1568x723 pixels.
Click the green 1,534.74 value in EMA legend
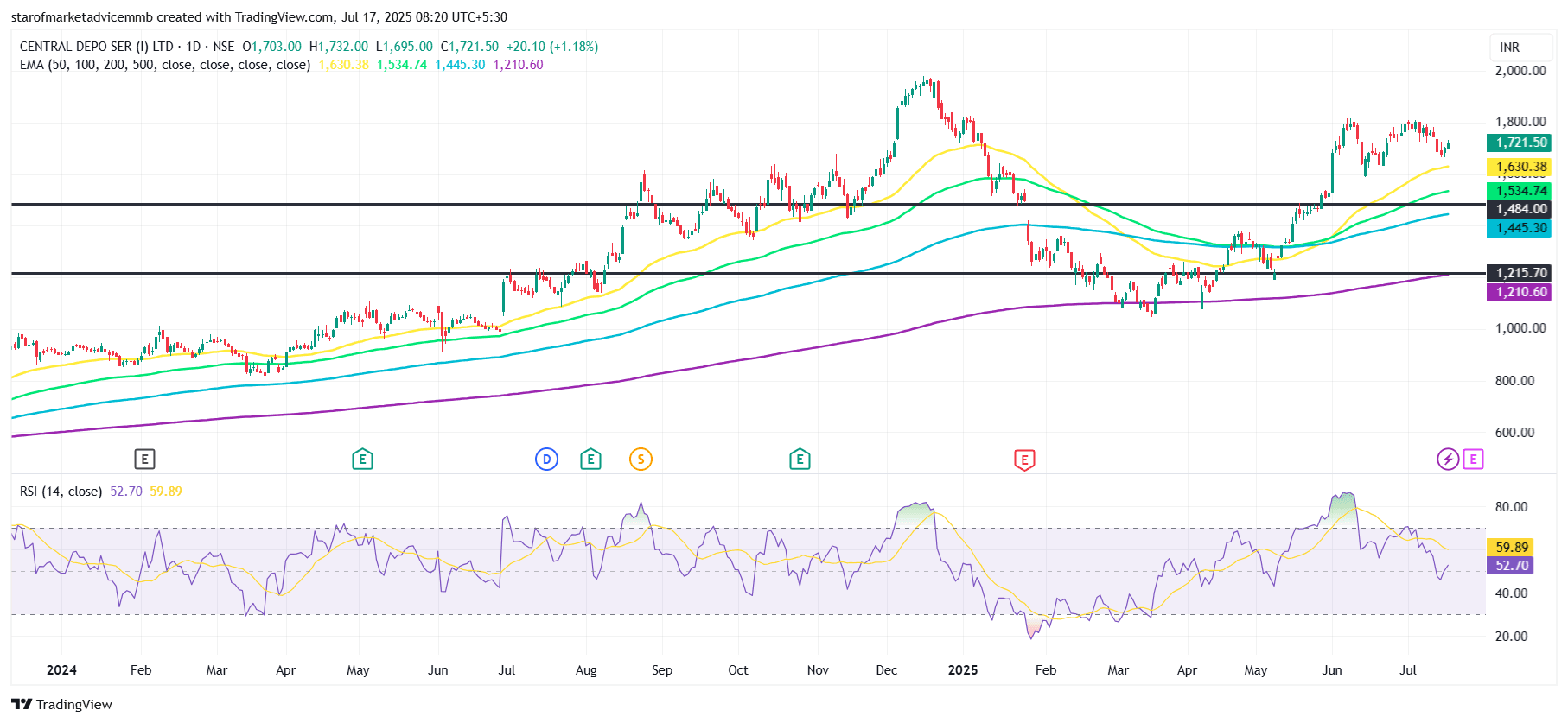tap(402, 65)
